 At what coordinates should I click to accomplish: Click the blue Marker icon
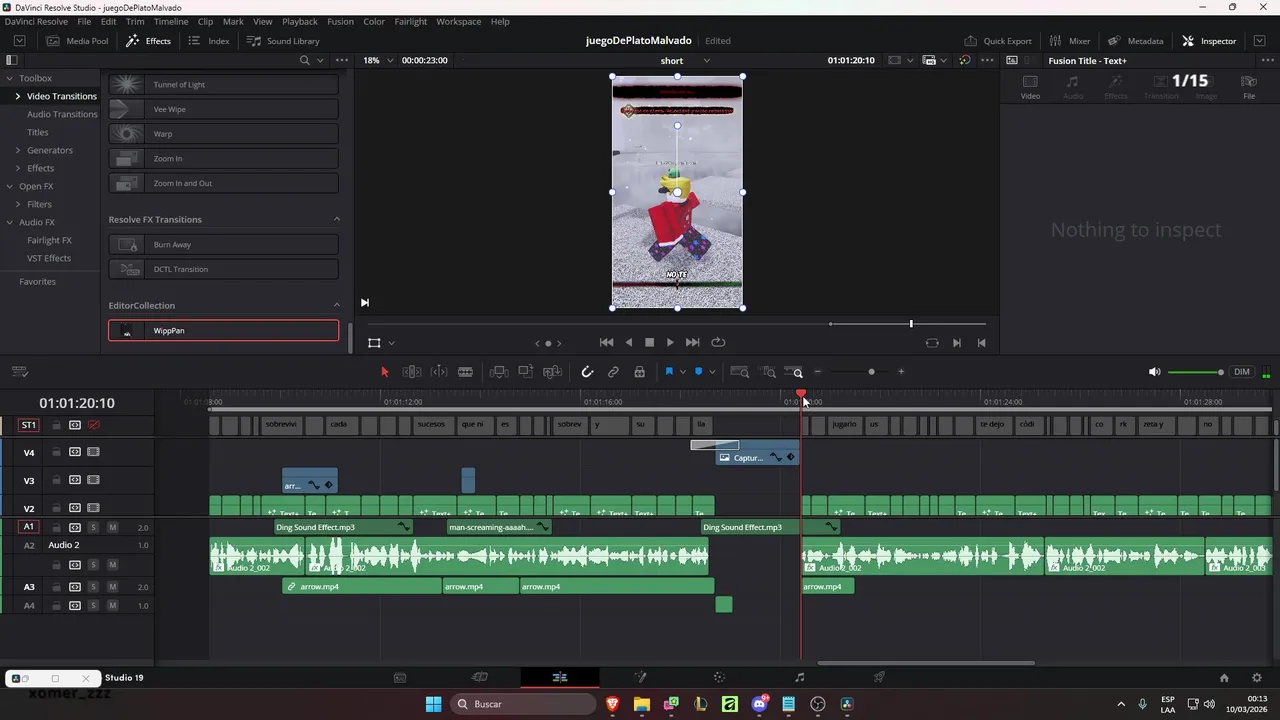tap(698, 372)
